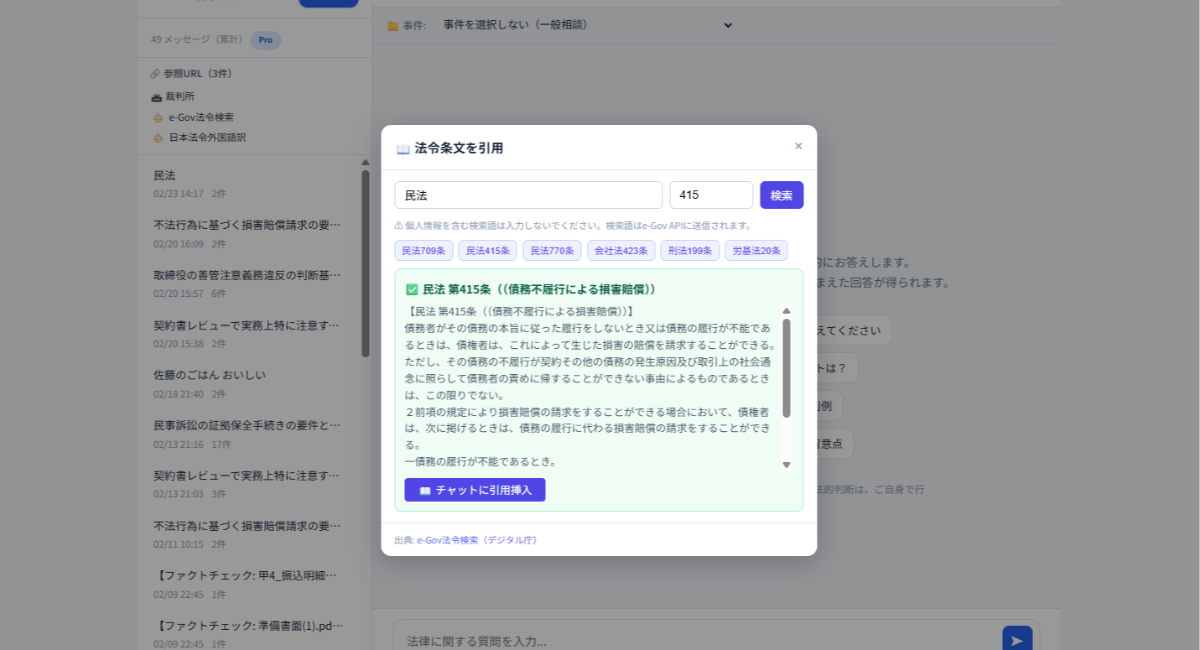Click the article text scroll-up arrow
The width and height of the screenshot is (1200, 650).
786,311
